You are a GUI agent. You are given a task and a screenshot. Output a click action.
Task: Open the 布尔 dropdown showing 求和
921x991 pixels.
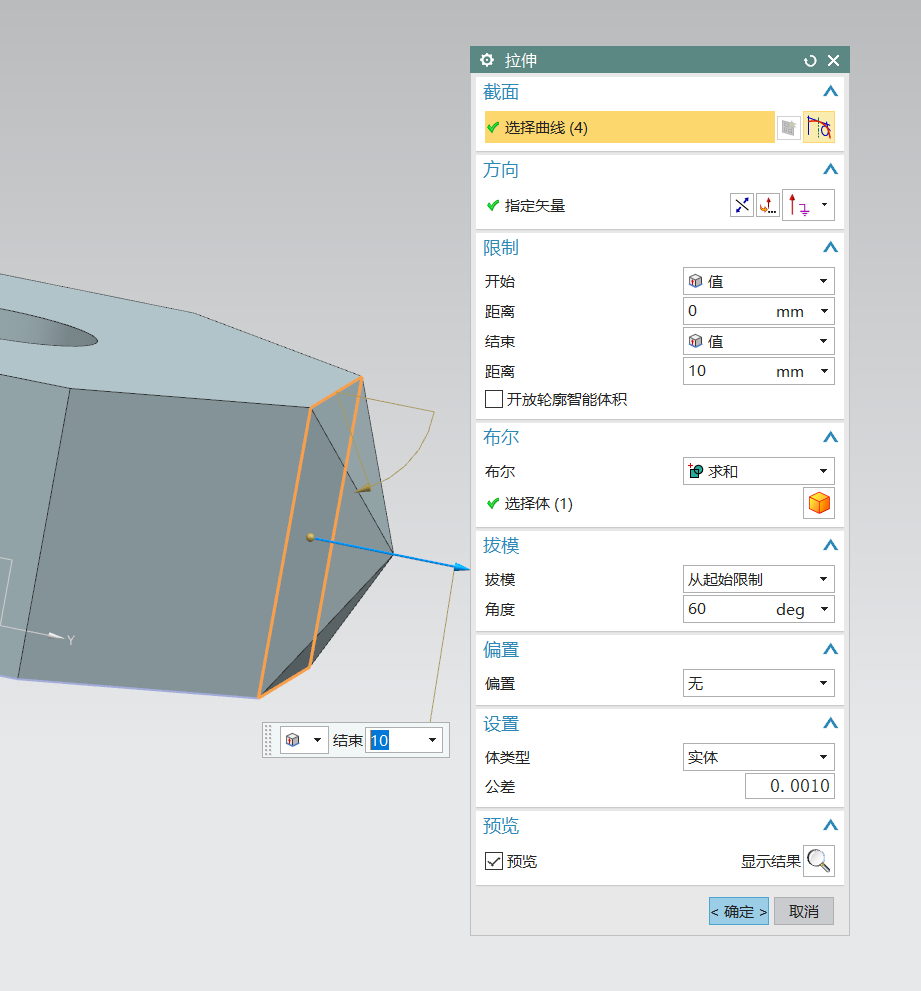758,471
